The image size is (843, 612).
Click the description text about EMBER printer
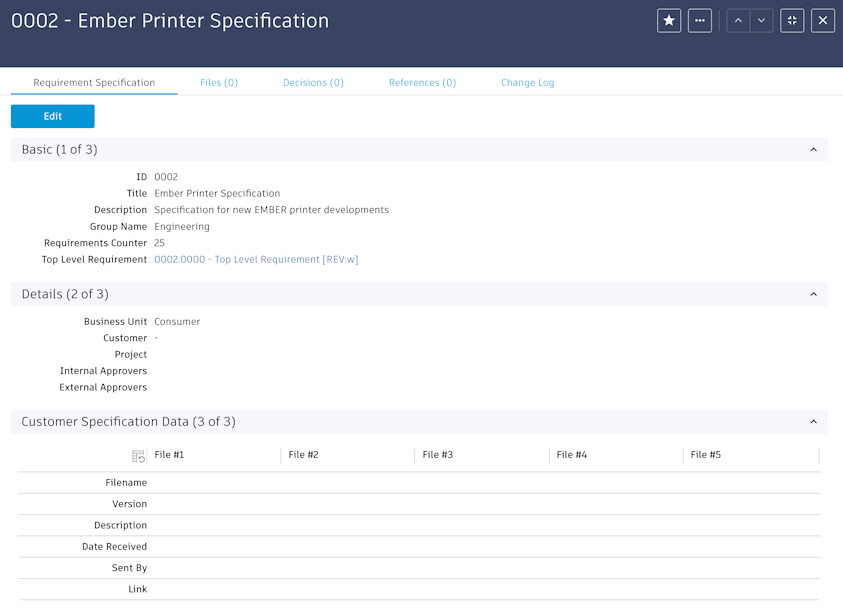tap(272, 210)
